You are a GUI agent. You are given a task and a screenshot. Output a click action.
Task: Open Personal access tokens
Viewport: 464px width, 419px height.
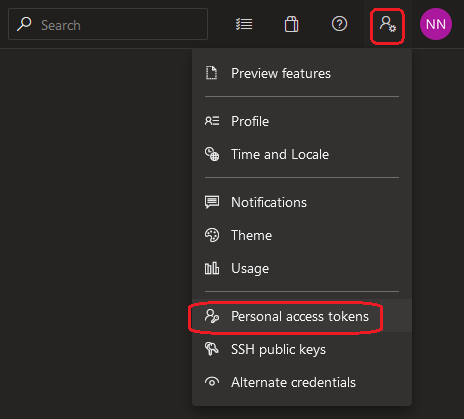click(x=302, y=316)
